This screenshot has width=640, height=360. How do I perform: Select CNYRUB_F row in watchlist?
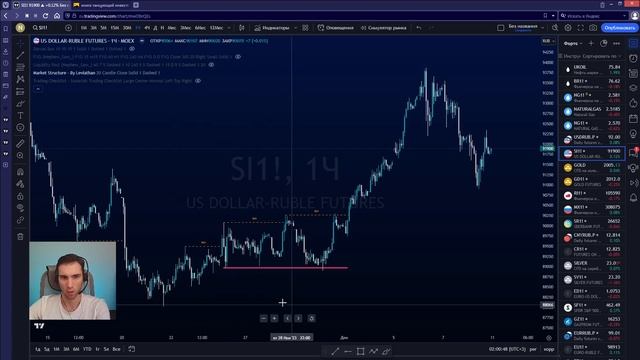592,238
